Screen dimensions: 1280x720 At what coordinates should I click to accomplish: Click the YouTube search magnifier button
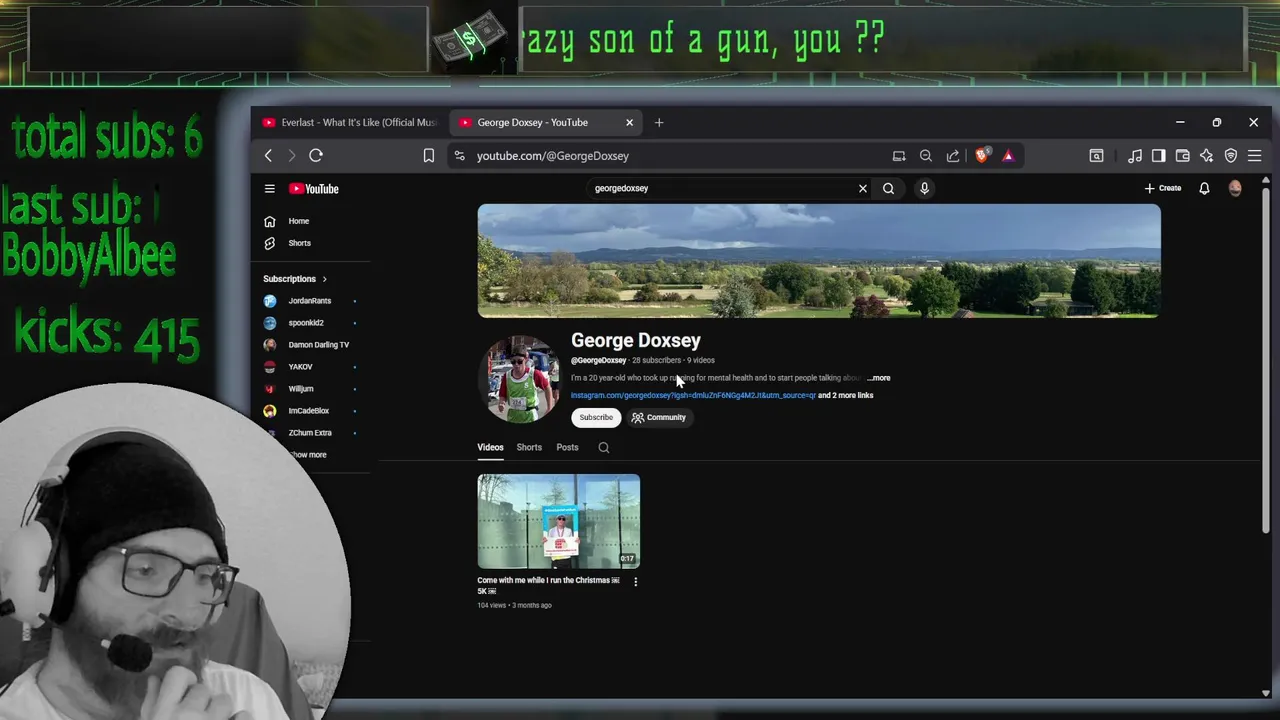pyautogui.click(x=888, y=188)
